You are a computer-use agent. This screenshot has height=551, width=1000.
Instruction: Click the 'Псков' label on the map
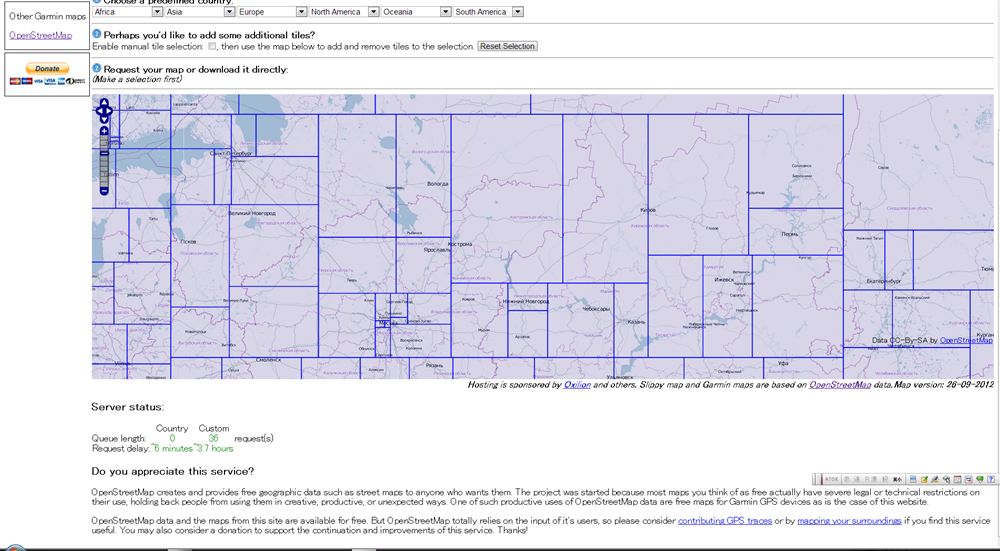pyautogui.click(x=189, y=242)
